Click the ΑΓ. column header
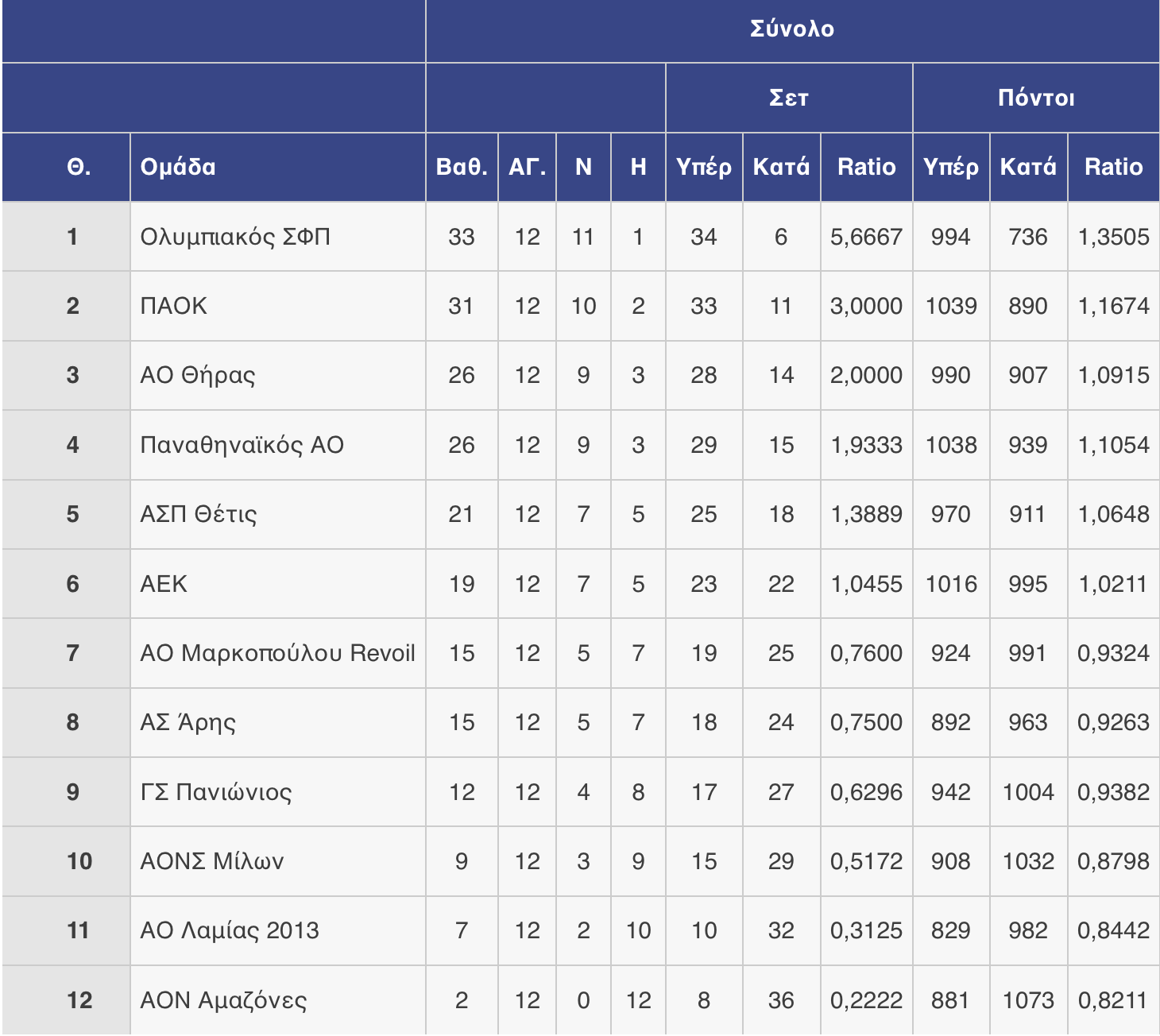Image resolution: width=1160 pixels, height=1036 pixels. [x=528, y=167]
